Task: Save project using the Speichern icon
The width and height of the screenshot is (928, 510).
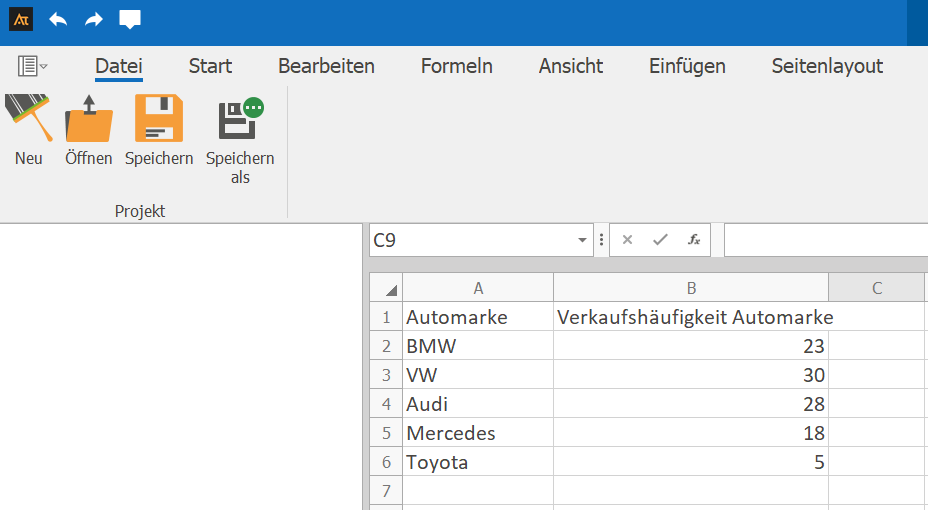Action: coord(159,120)
